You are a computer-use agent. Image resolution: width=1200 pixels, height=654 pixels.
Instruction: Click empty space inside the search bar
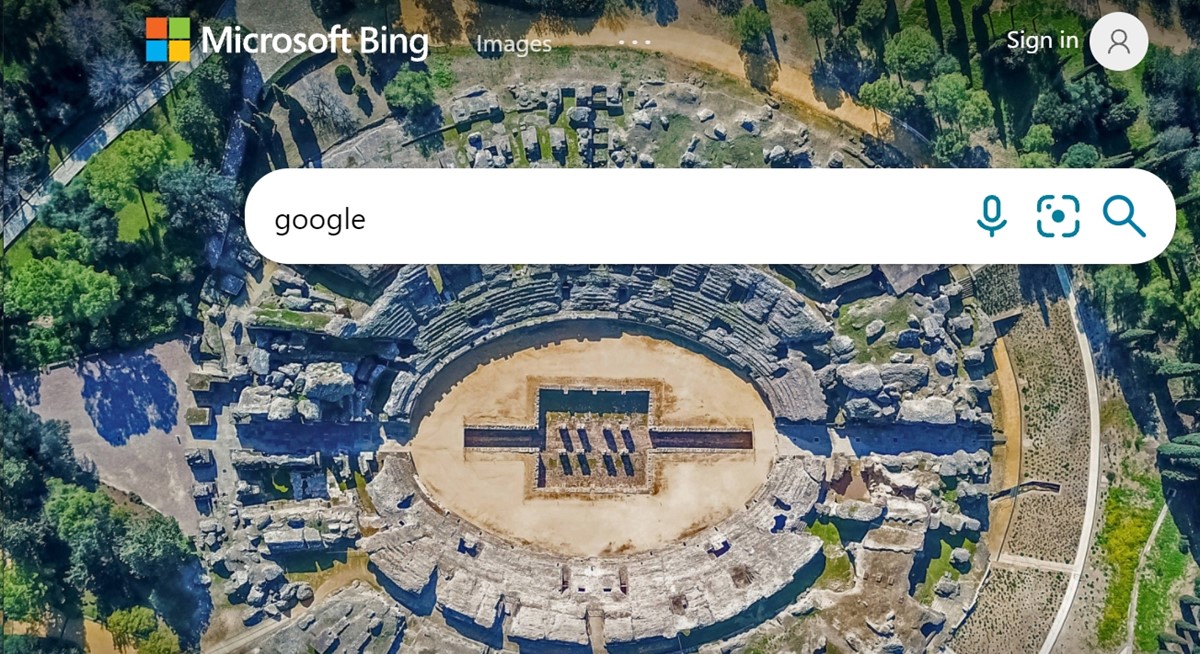click(x=660, y=216)
